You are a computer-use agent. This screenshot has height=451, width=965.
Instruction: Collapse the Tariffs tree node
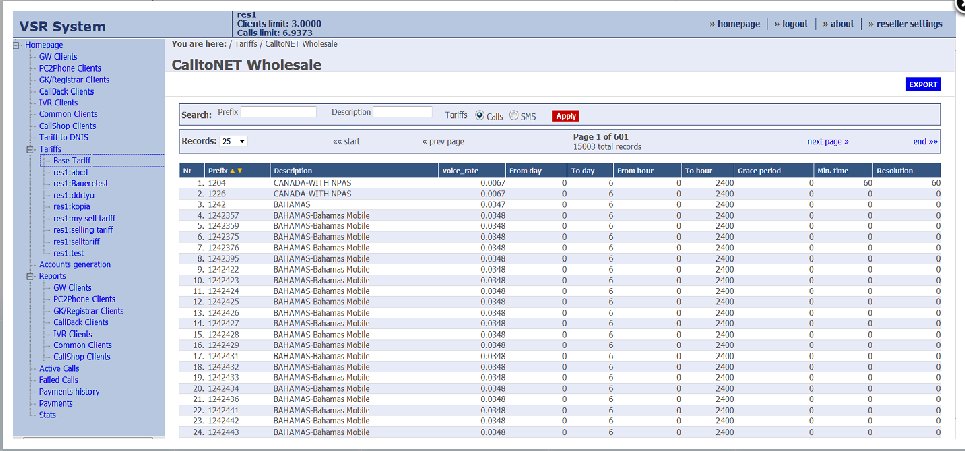(30, 149)
